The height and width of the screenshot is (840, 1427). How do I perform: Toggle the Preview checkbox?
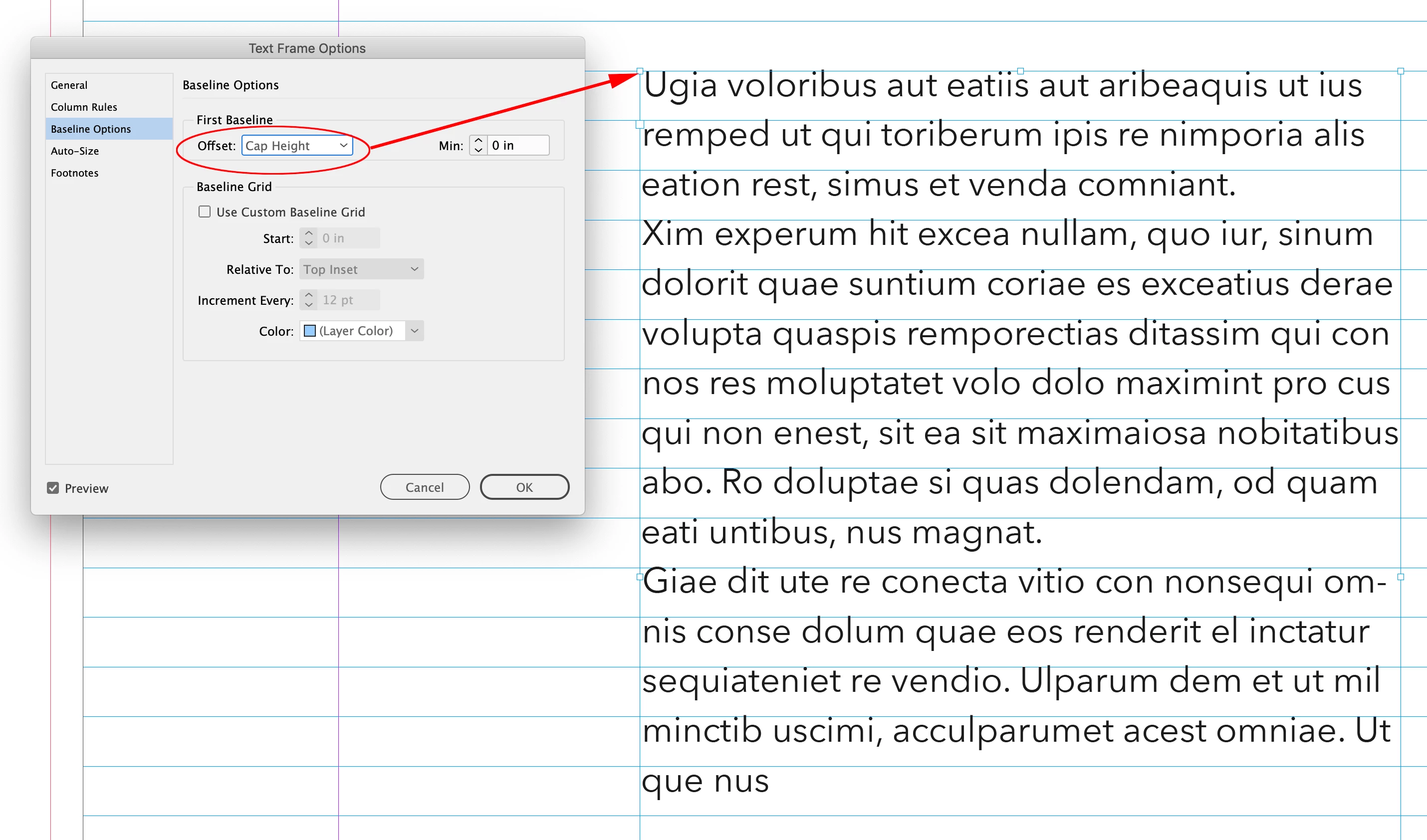coord(53,488)
